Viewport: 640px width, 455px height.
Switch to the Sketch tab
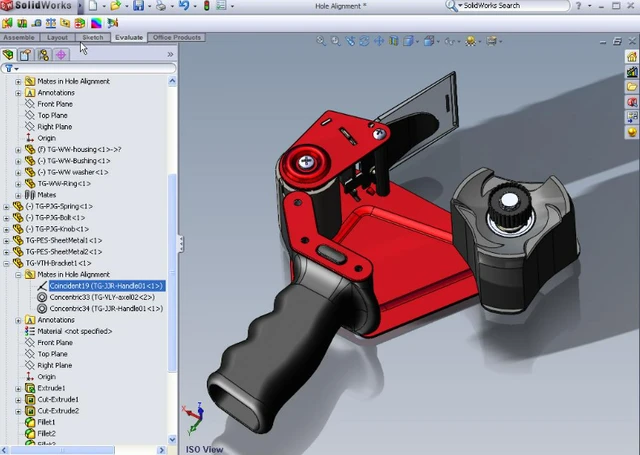(92, 37)
